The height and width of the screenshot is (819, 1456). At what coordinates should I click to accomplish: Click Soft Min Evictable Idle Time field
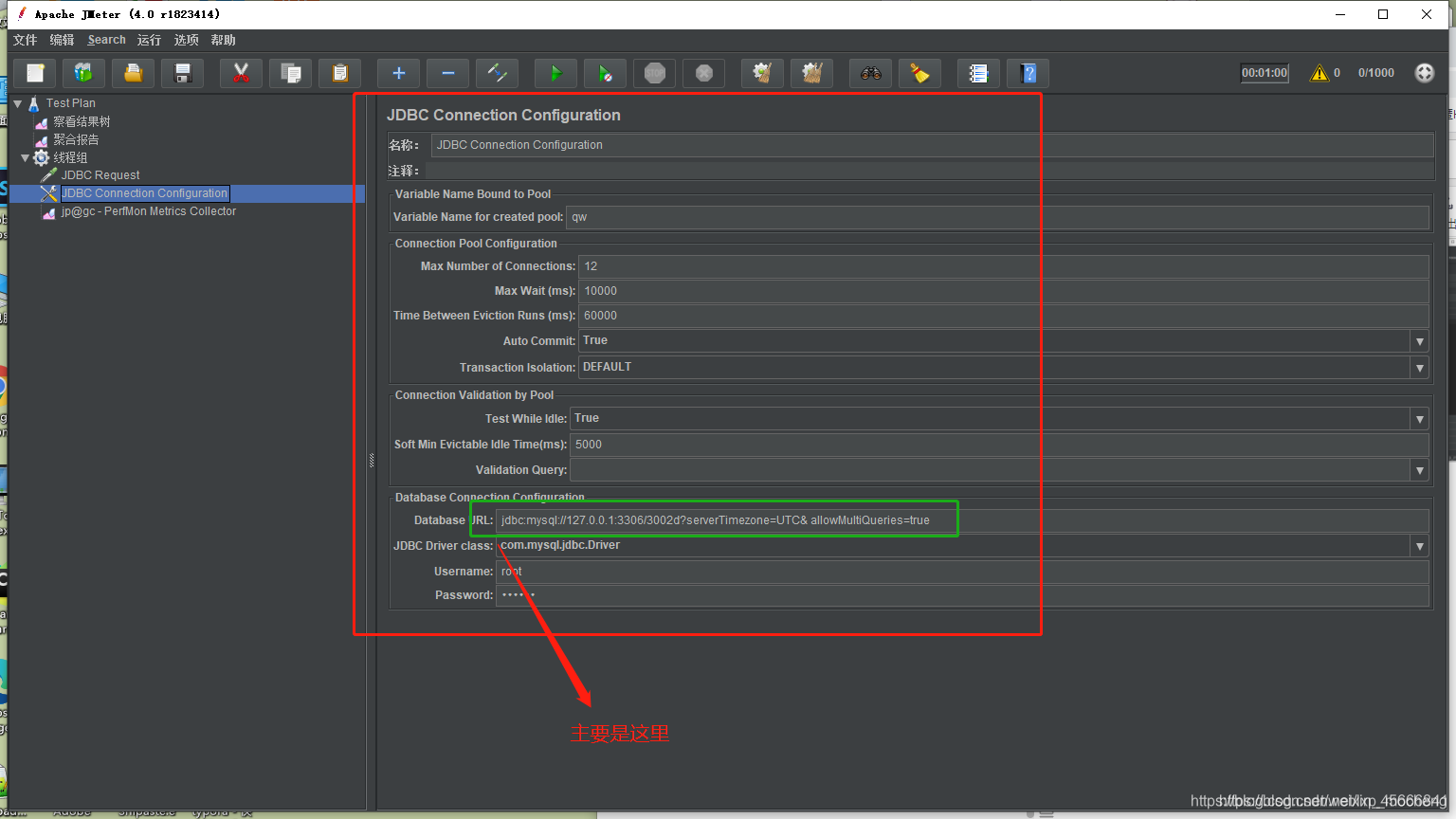pos(999,445)
